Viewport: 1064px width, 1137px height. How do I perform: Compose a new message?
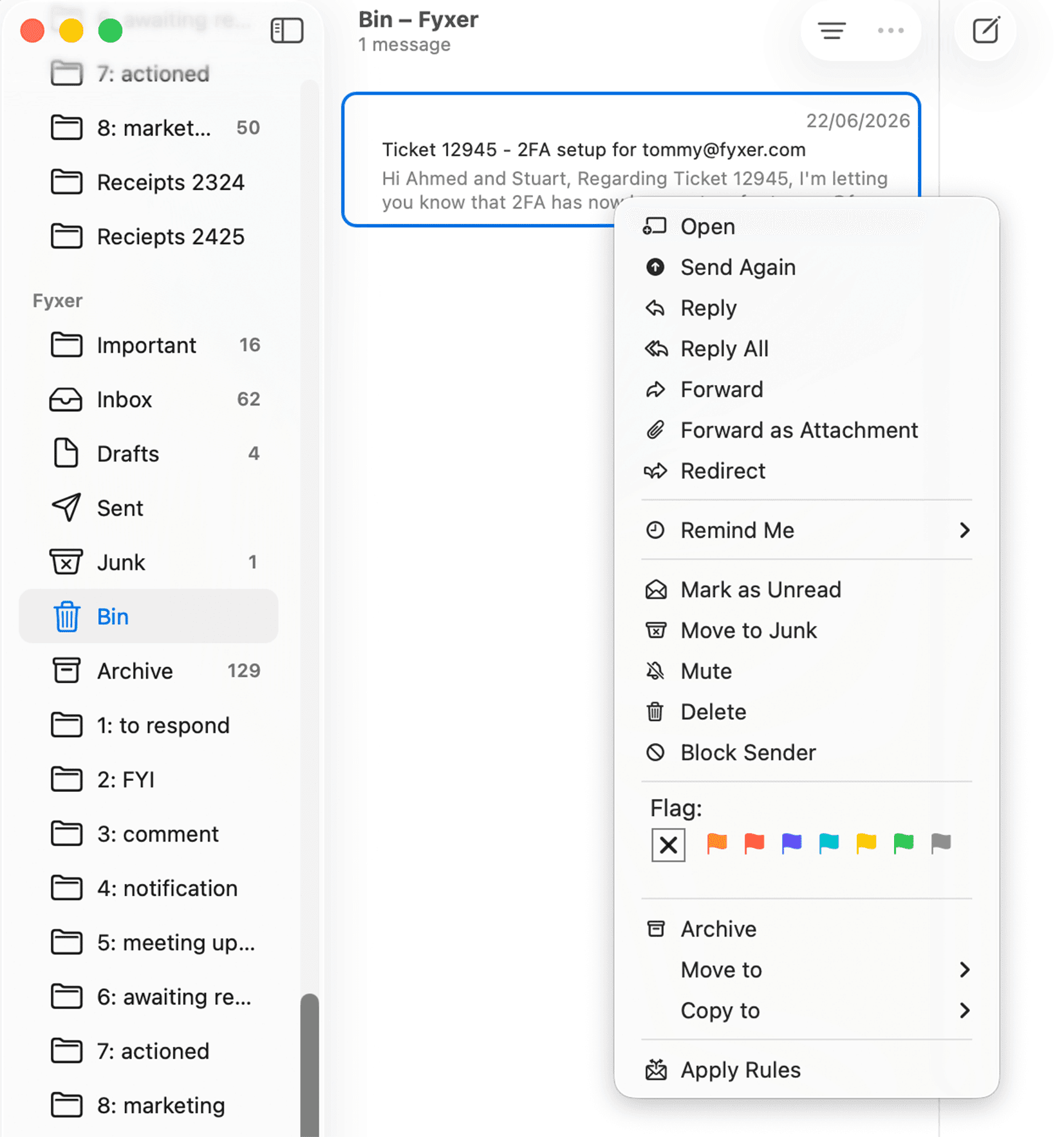(985, 30)
